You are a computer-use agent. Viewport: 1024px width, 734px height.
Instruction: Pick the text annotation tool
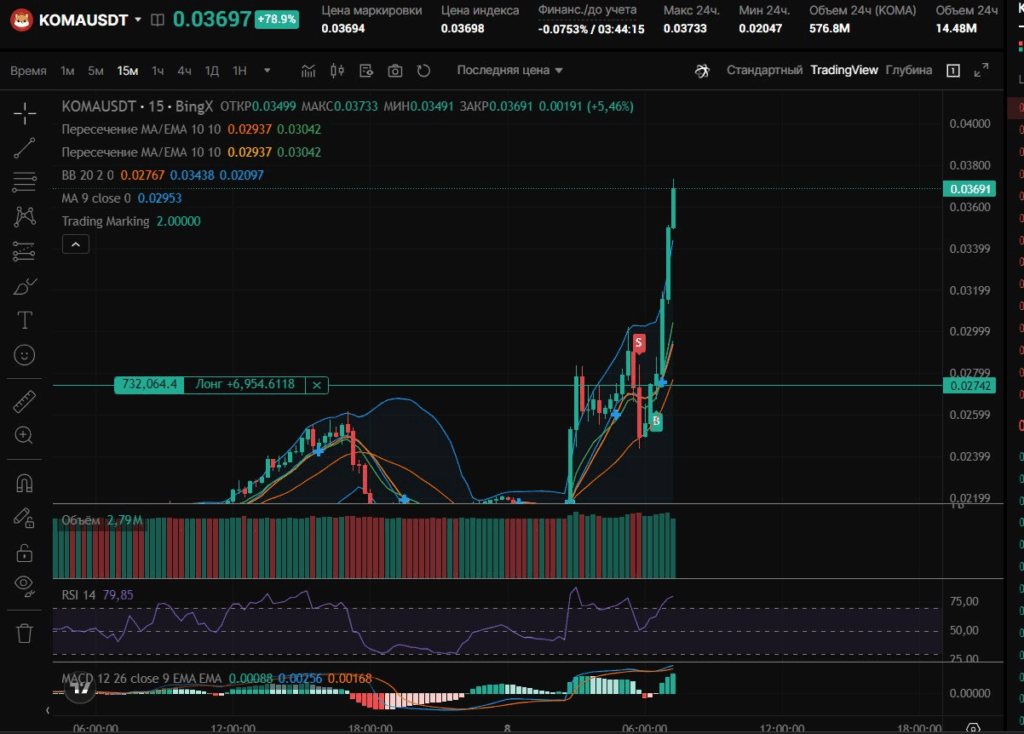[x=25, y=320]
